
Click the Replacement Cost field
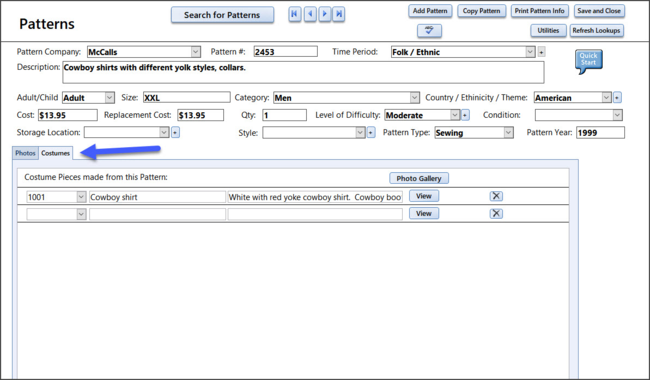coord(201,115)
